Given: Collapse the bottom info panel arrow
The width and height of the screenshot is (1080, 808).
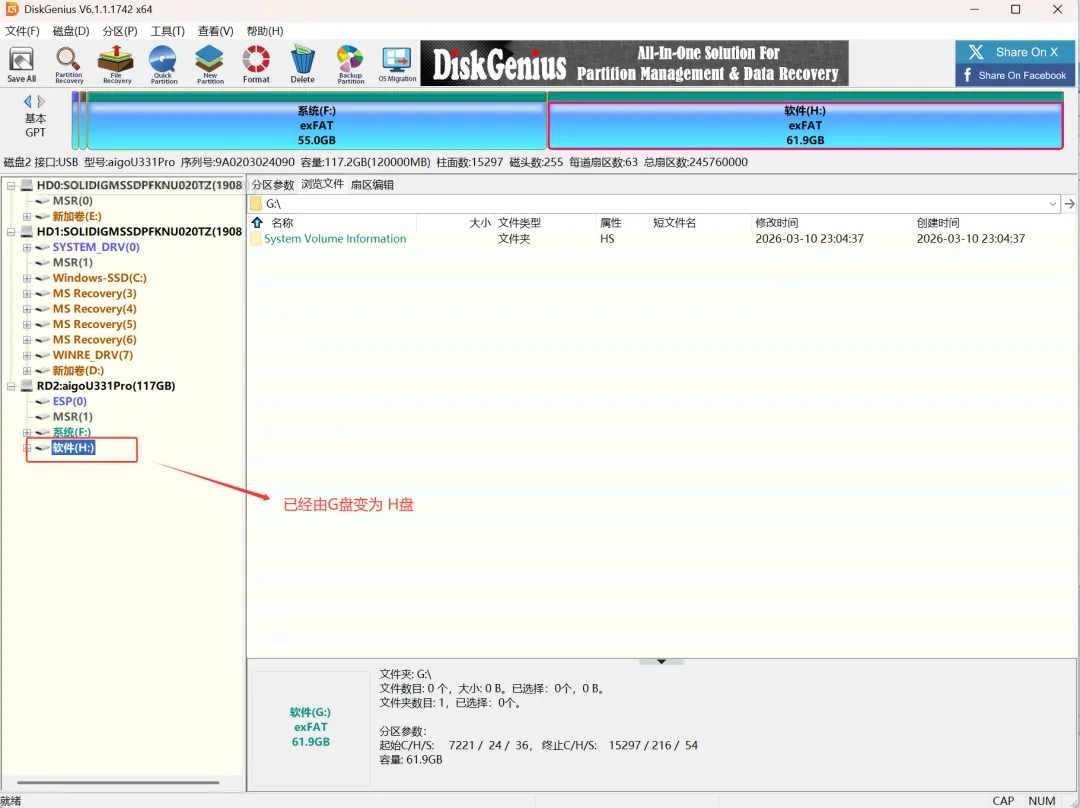Looking at the screenshot, I should [661, 661].
